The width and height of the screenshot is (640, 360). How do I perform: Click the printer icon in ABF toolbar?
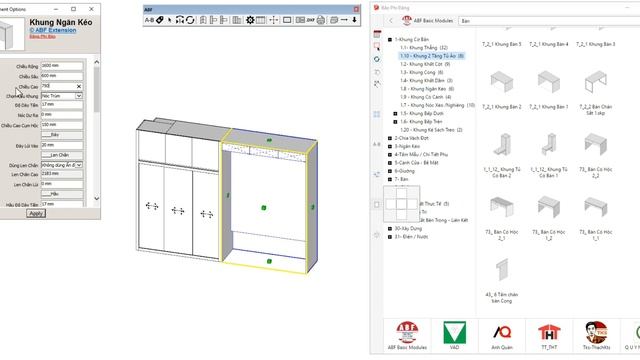click(x=321, y=20)
